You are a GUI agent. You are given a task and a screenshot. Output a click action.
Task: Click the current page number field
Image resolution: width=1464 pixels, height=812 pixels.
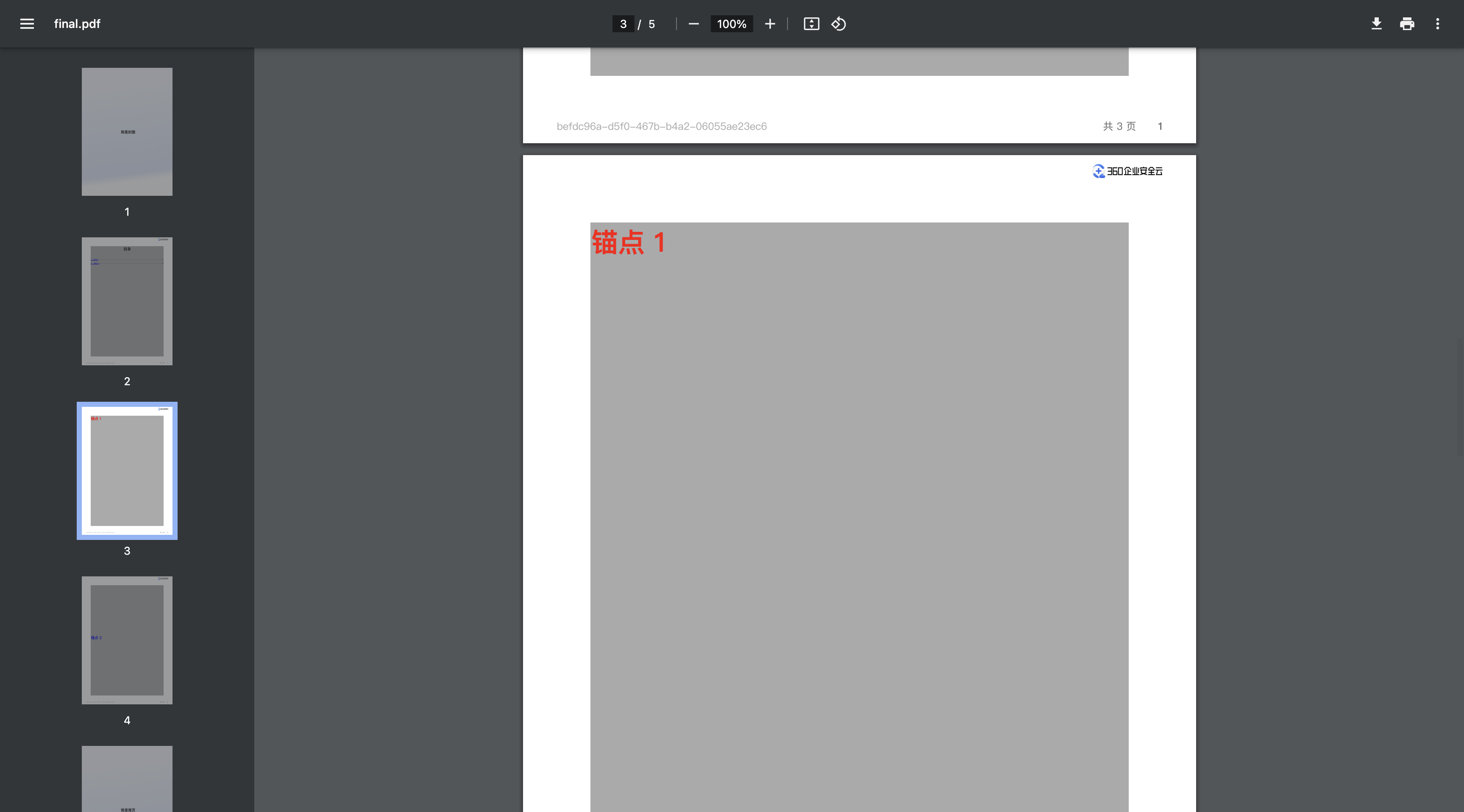click(623, 24)
